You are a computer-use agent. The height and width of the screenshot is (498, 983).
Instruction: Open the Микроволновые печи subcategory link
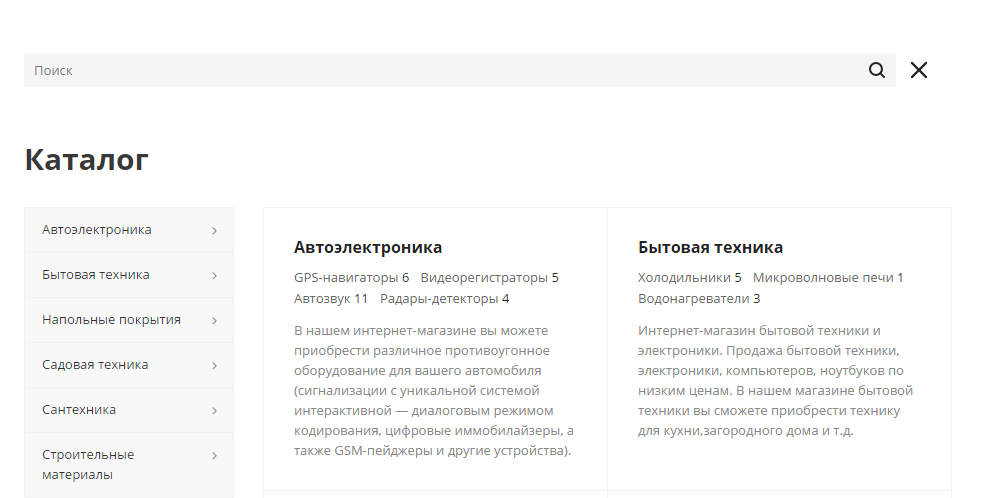(x=823, y=277)
